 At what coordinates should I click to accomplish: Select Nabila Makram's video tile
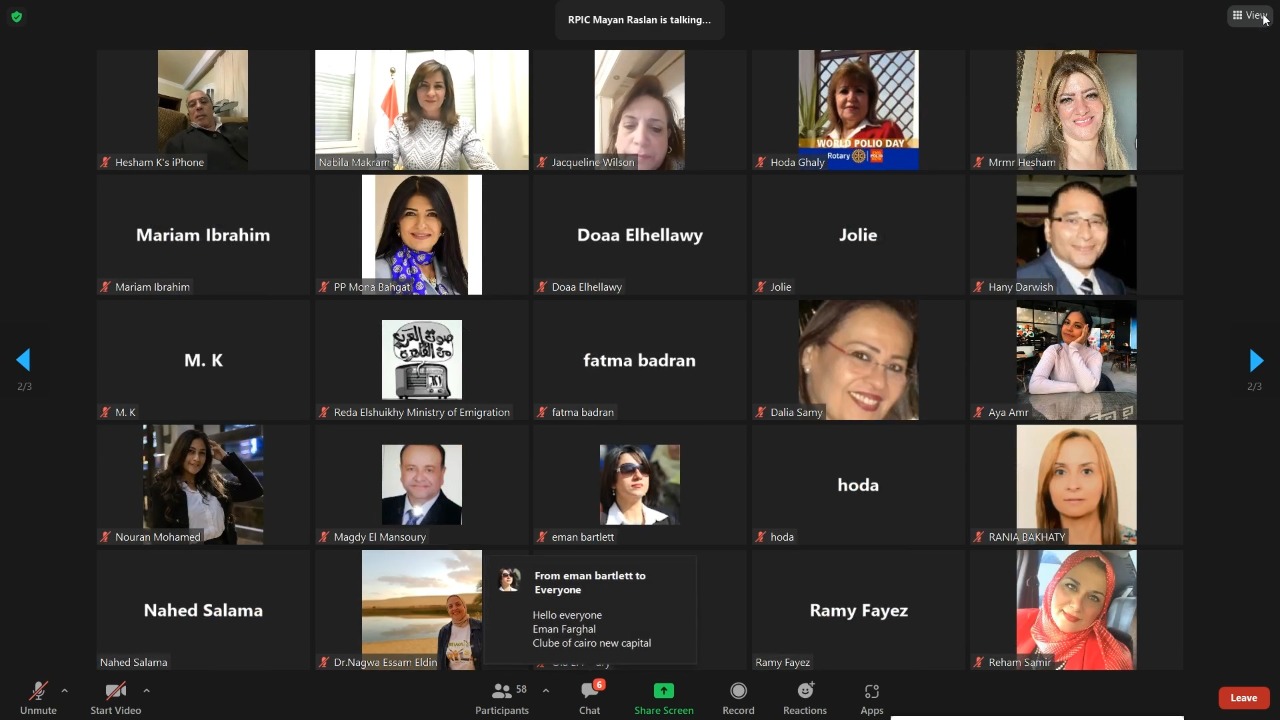pyautogui.click(x=421, y=110)
